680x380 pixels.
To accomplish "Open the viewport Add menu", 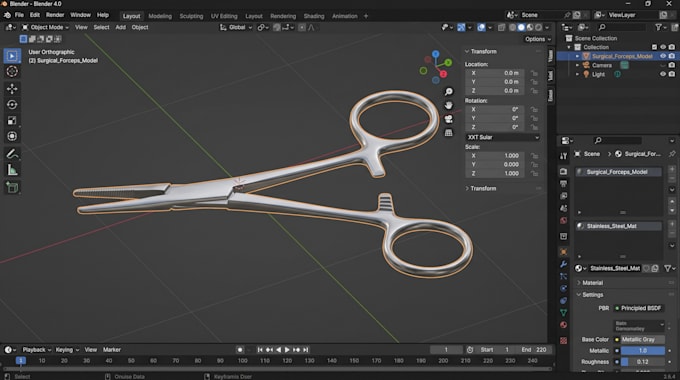I will 121,27.
